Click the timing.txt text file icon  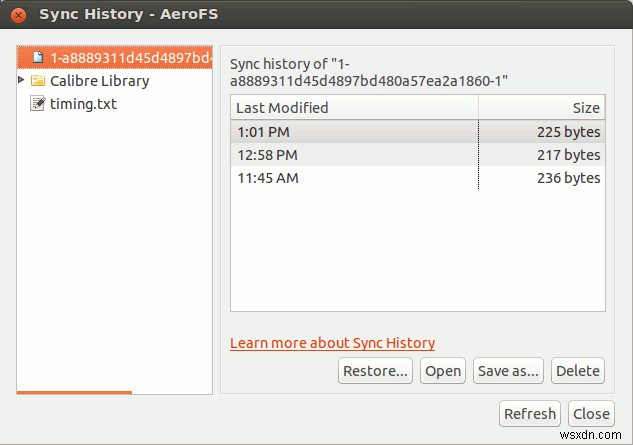pyautogui.click(x=38, y=103)
